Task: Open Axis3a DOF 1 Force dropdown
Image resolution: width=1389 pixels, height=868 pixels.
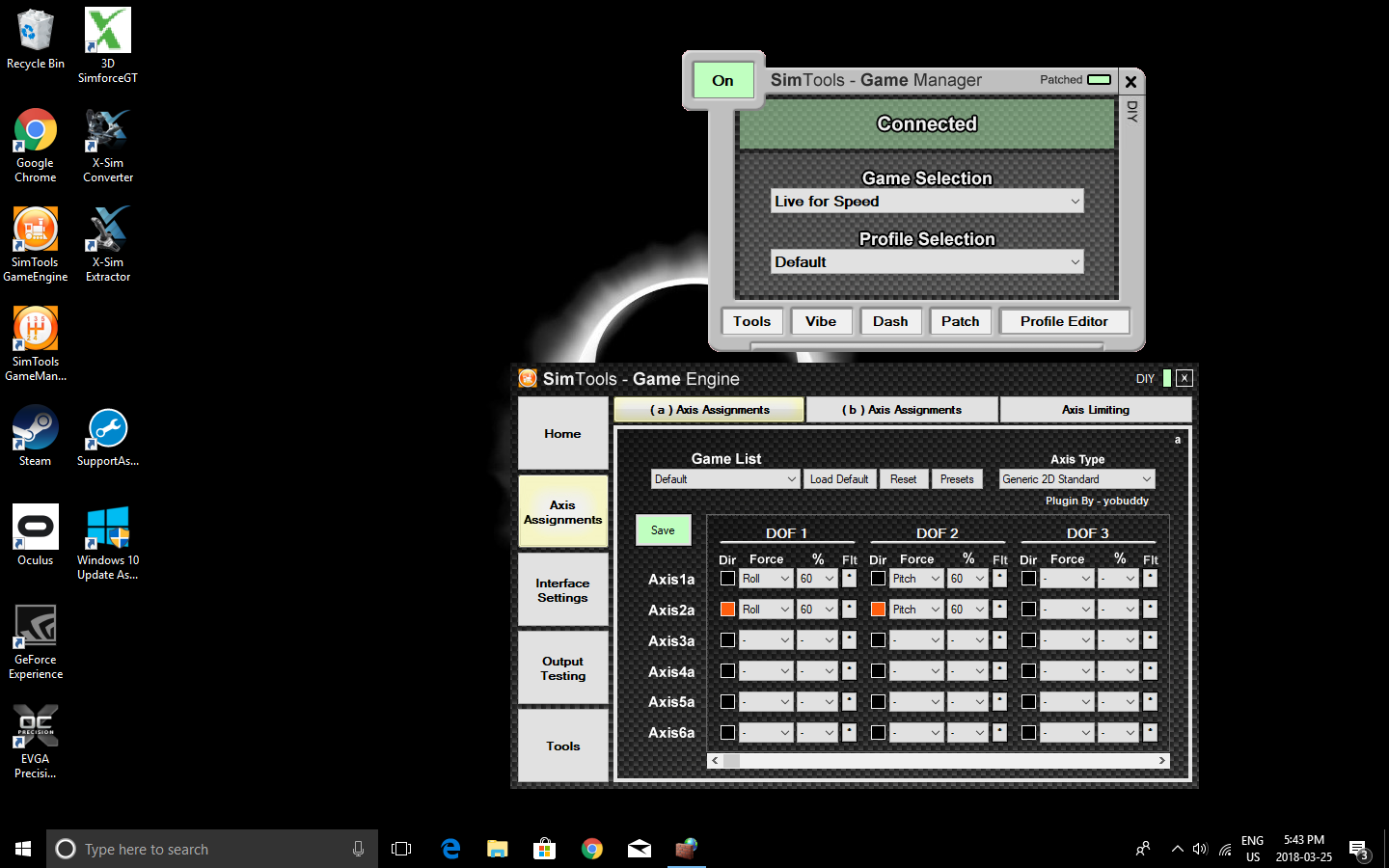Action: (766, 640)
